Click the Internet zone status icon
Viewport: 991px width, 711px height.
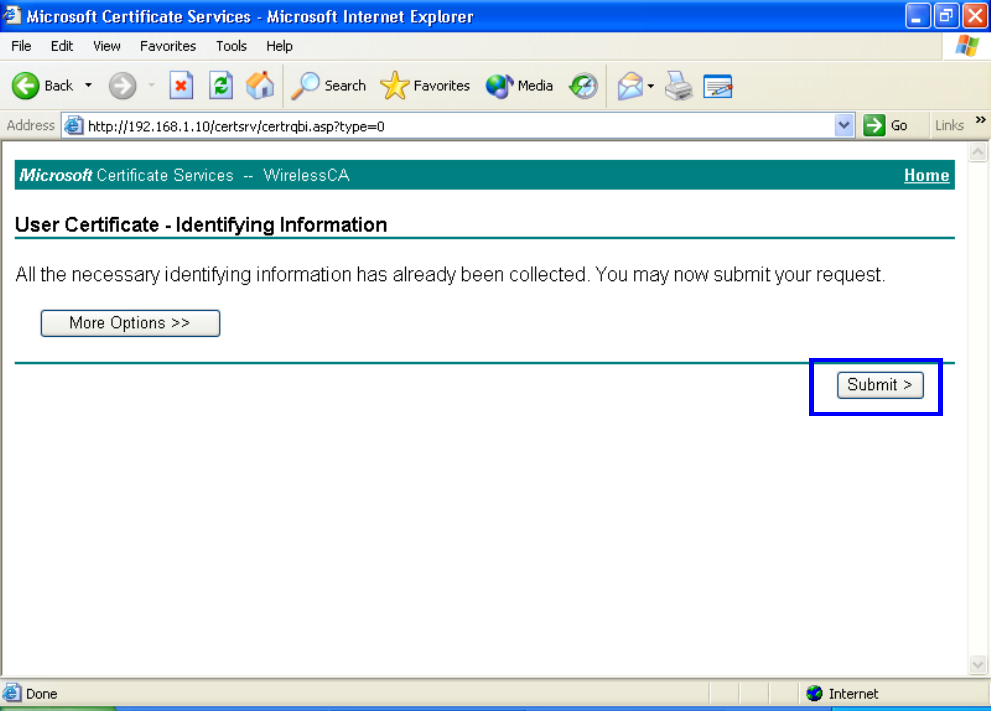[814, 693]
